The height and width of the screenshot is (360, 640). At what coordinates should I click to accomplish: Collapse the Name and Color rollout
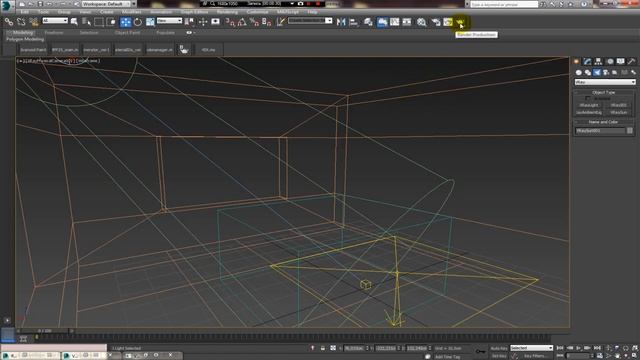pos(604,122)
